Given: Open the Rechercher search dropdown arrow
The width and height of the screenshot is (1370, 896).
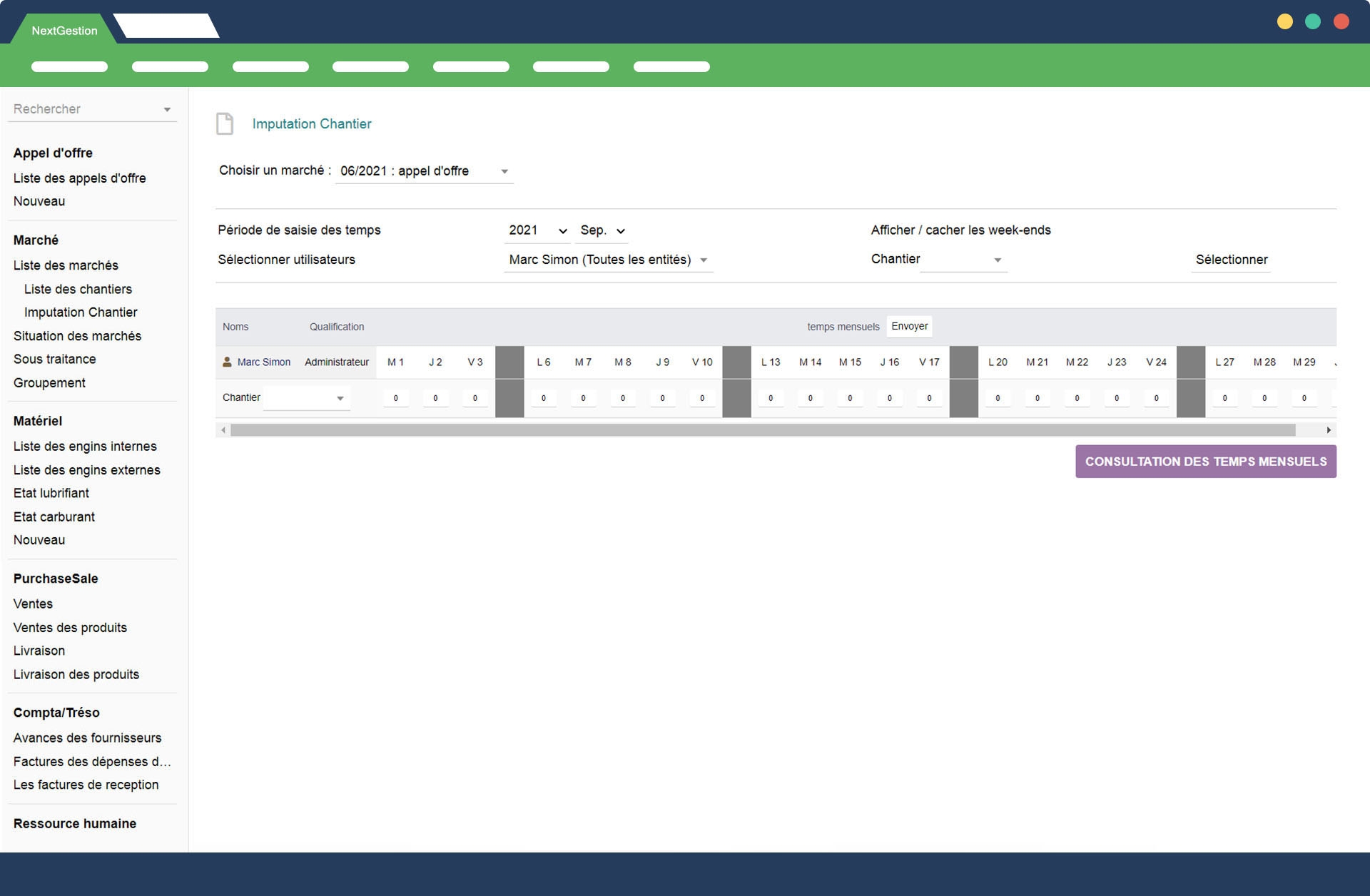Looking at the screenshot, I should (x=167, y=110).
